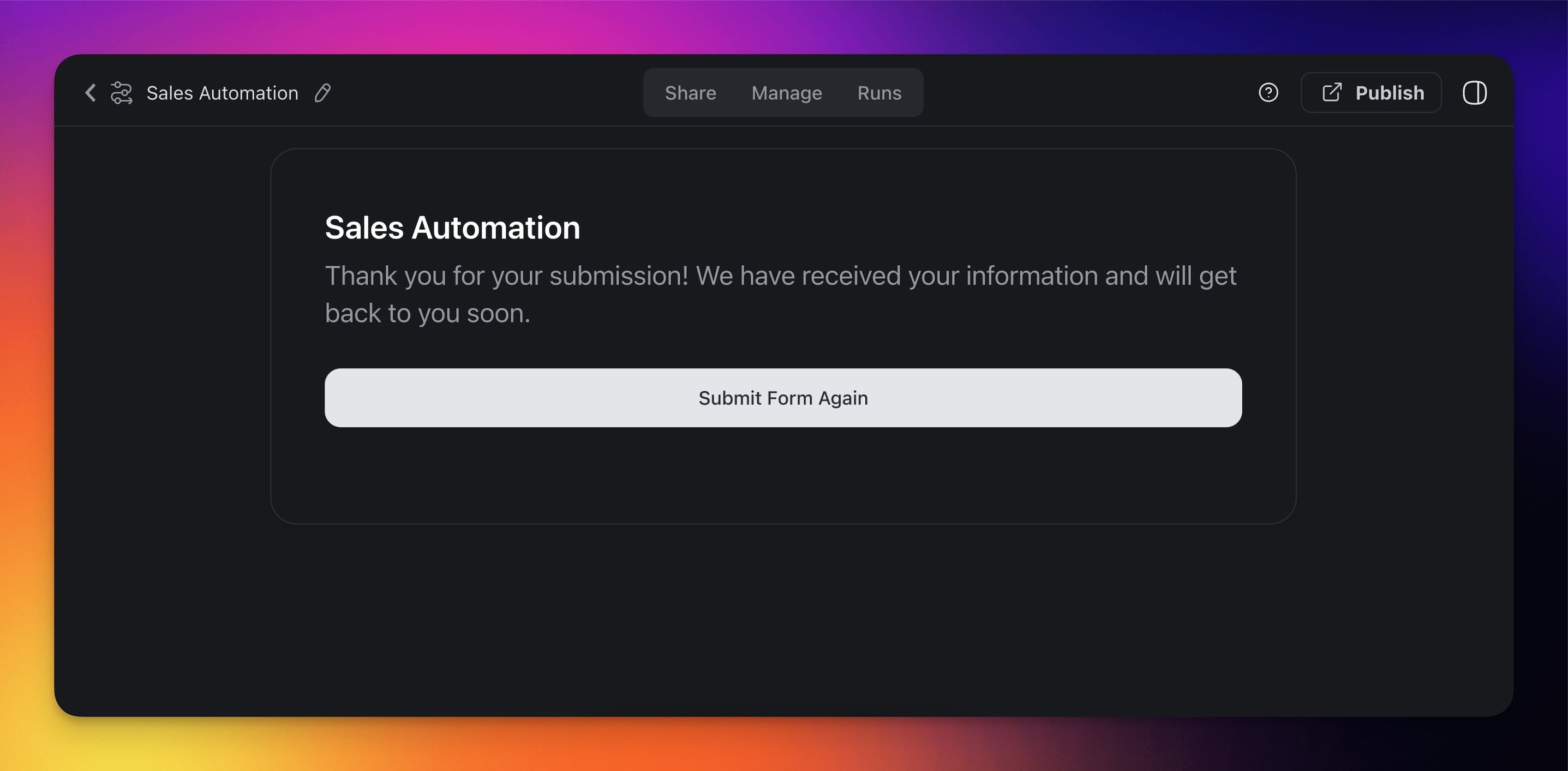Select the bold Sales Automation form heading
The height and width of the screenshot is (771, 1568).
pos(452,228)
